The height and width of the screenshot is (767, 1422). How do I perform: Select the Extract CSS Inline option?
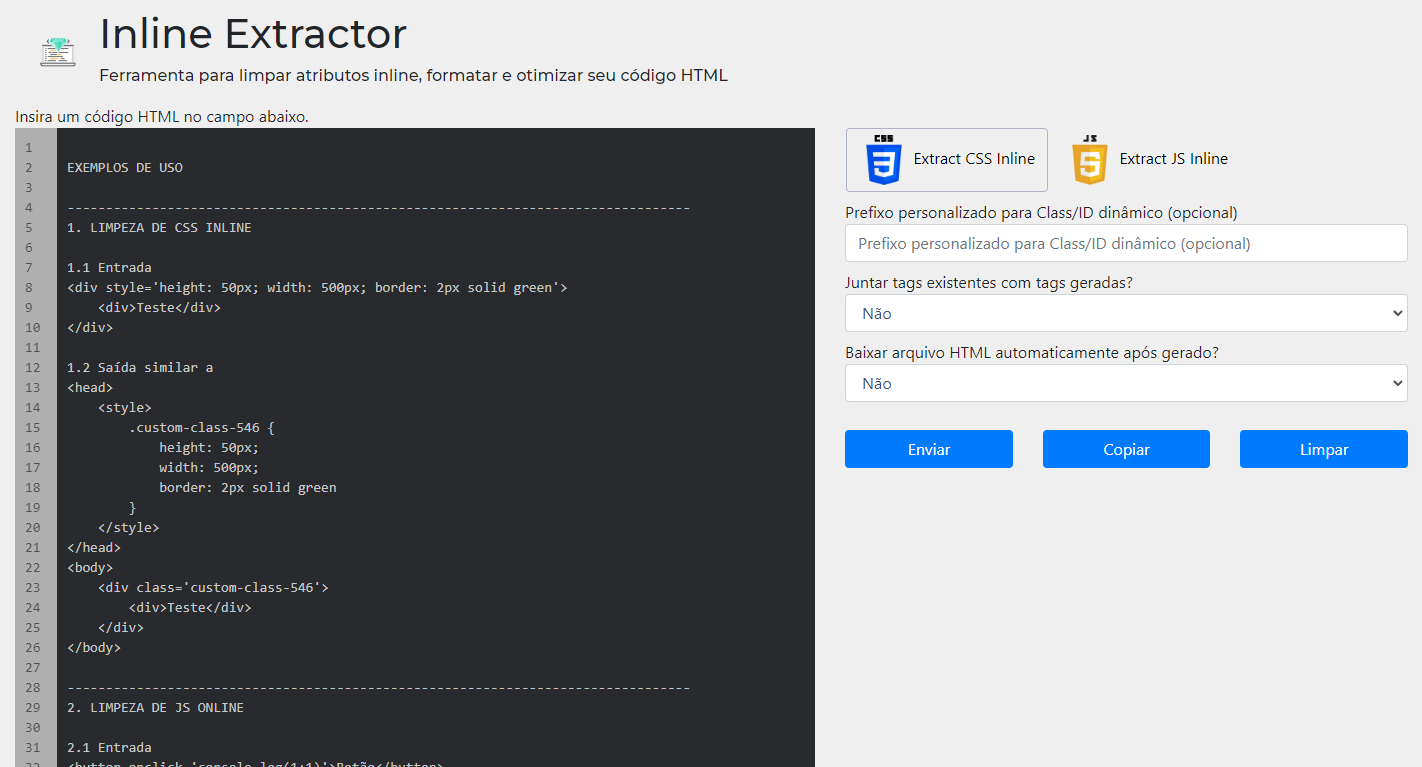pyautogui.click(x=947, y=160)
